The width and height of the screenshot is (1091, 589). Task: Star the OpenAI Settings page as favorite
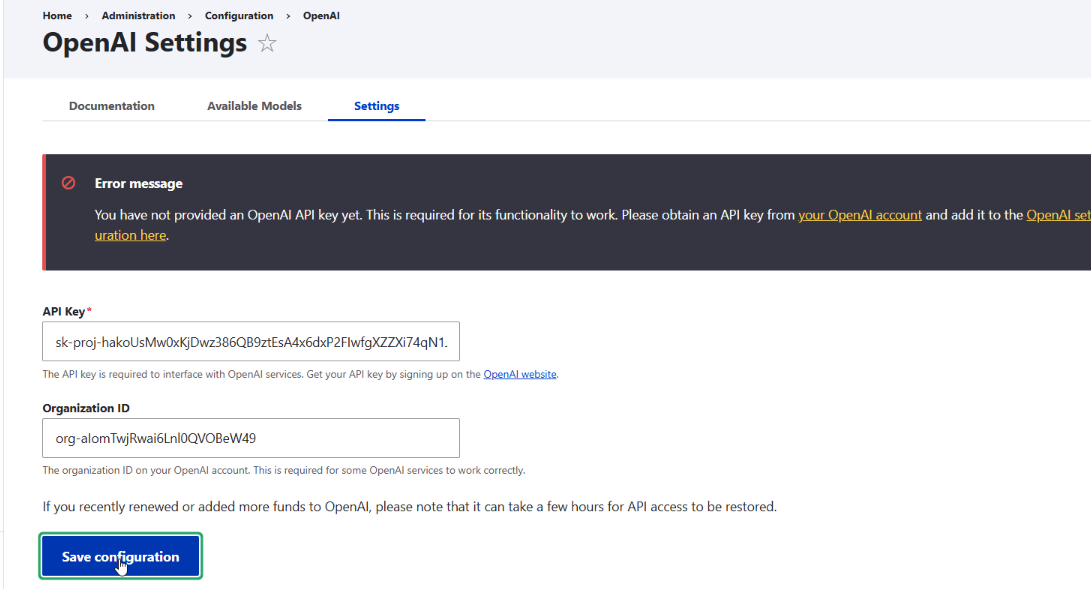(267, 43)
